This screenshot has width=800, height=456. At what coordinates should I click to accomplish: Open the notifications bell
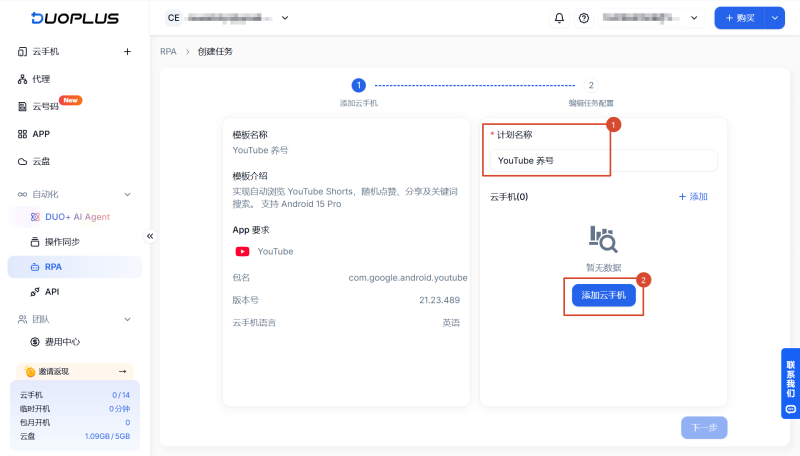pyautogui.click(x=559, y=18)
